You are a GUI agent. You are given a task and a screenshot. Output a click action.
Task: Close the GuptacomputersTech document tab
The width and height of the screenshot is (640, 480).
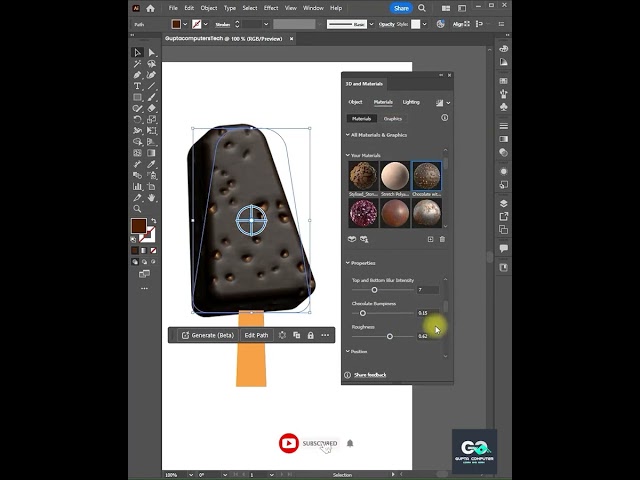[291, 39]
